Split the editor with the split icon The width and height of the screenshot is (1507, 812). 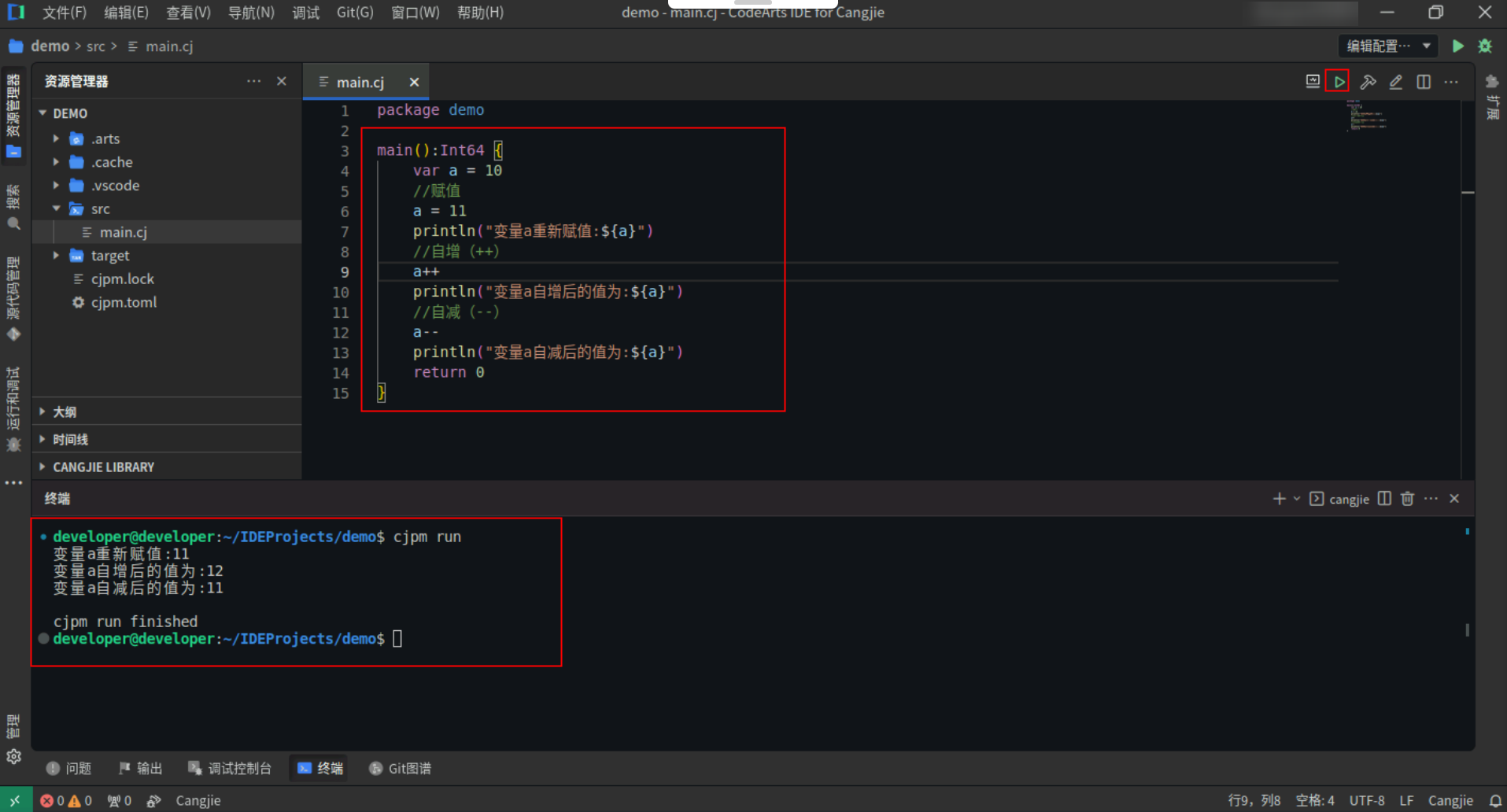coord(1424,82)
